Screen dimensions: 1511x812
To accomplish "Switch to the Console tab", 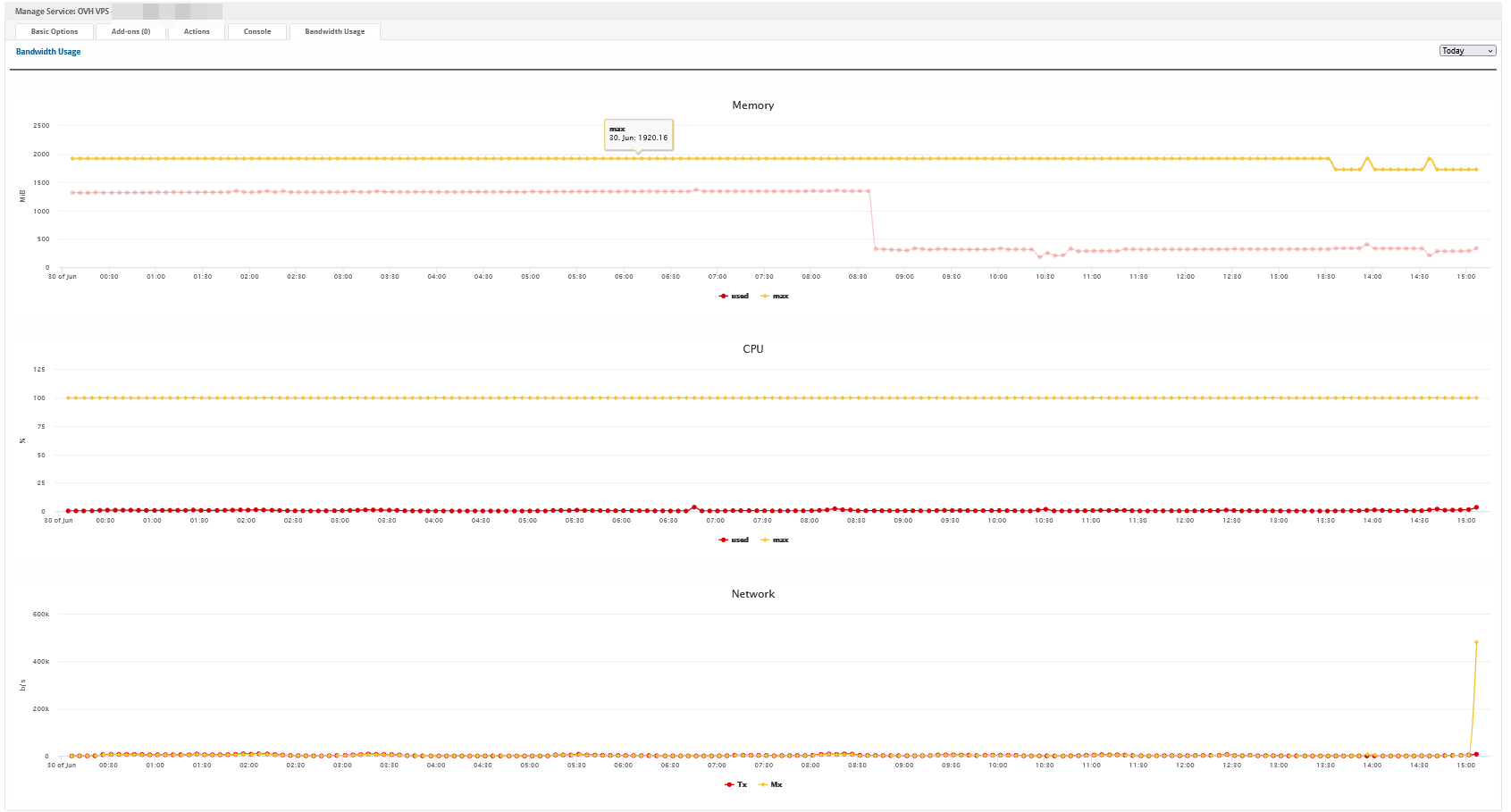I will click(x=257, y=31).
